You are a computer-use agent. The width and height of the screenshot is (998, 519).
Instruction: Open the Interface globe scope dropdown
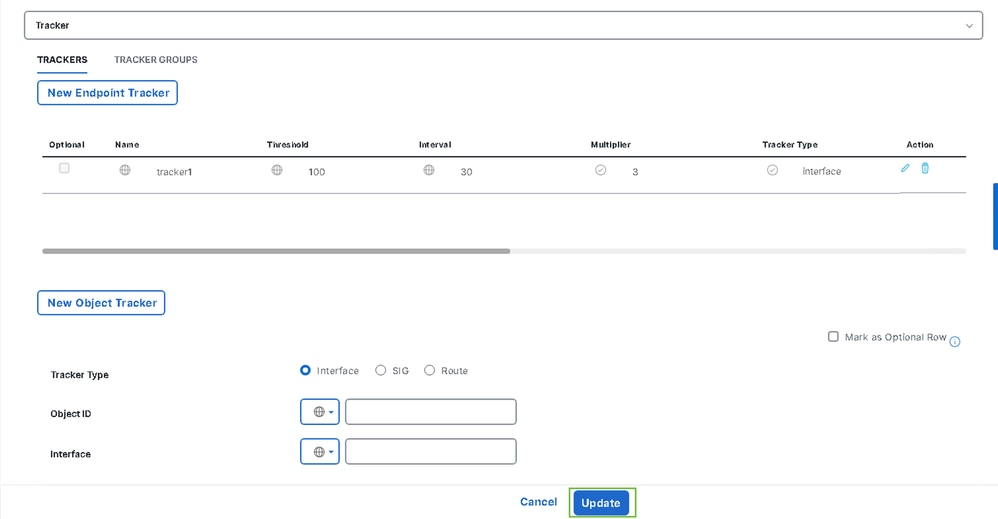[320, 451]
